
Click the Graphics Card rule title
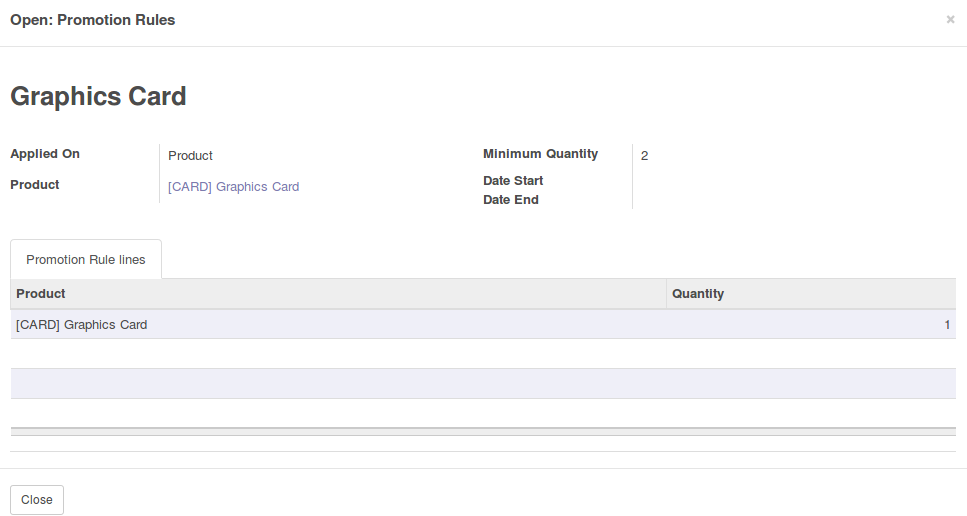tap(98, 96)
